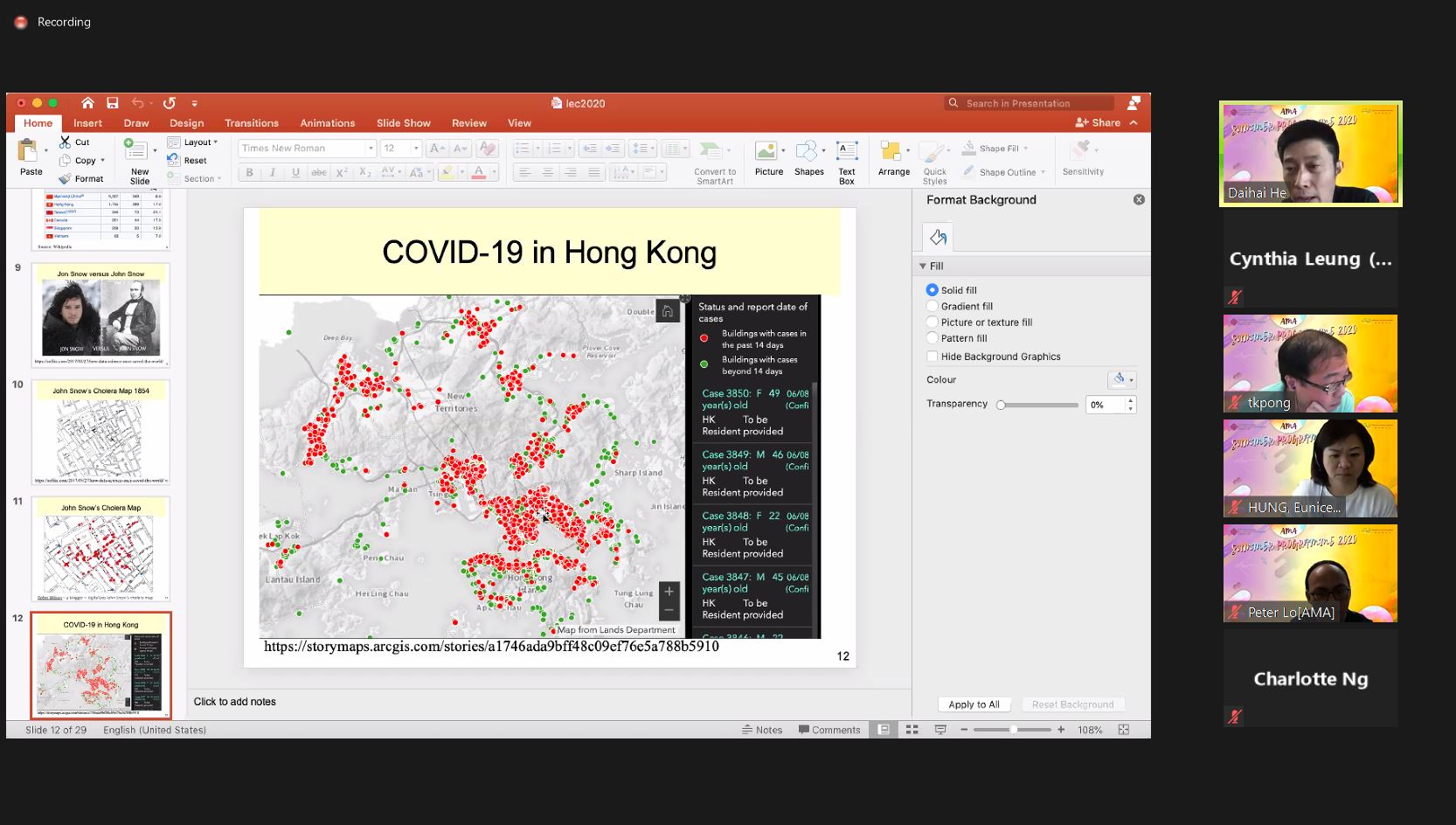Image resolution: width=1456 pixels, height=825 pixels.
Task: Switch to the Design tab
Action: (186, 123)
